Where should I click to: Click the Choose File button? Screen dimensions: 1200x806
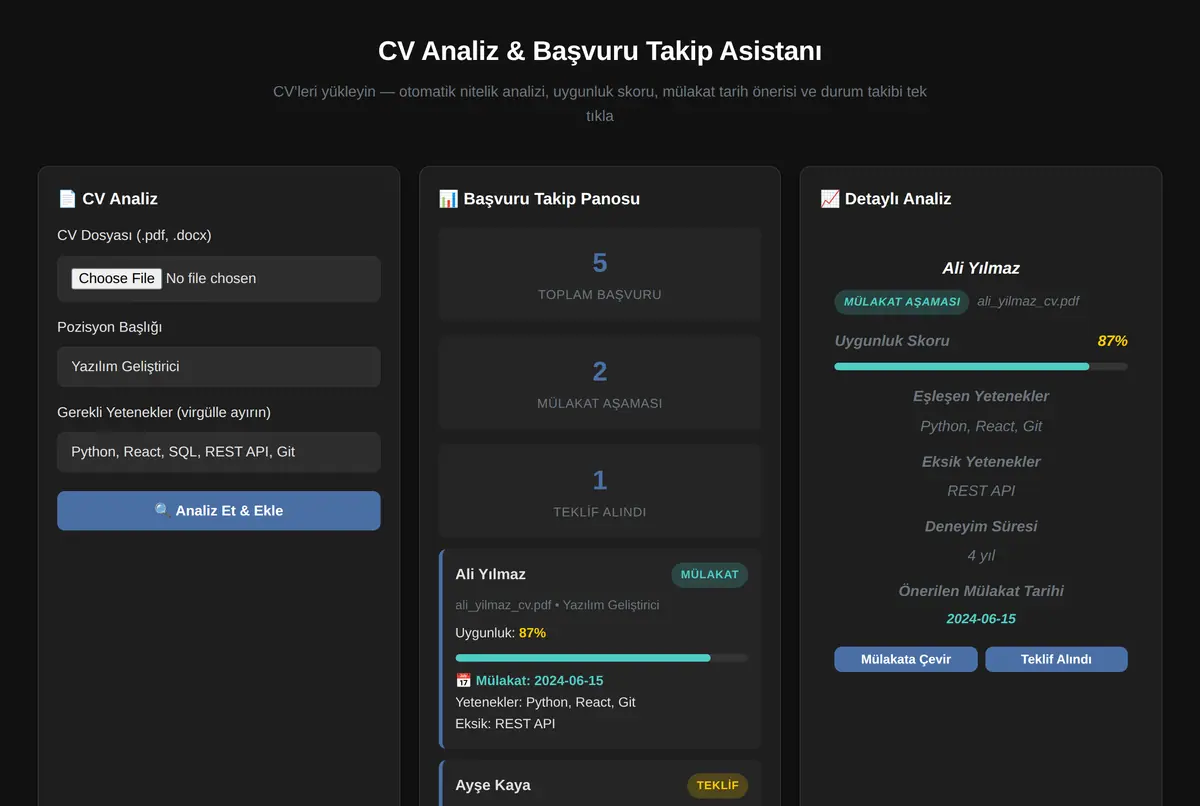pyautogui.click(x=117, y=278)
